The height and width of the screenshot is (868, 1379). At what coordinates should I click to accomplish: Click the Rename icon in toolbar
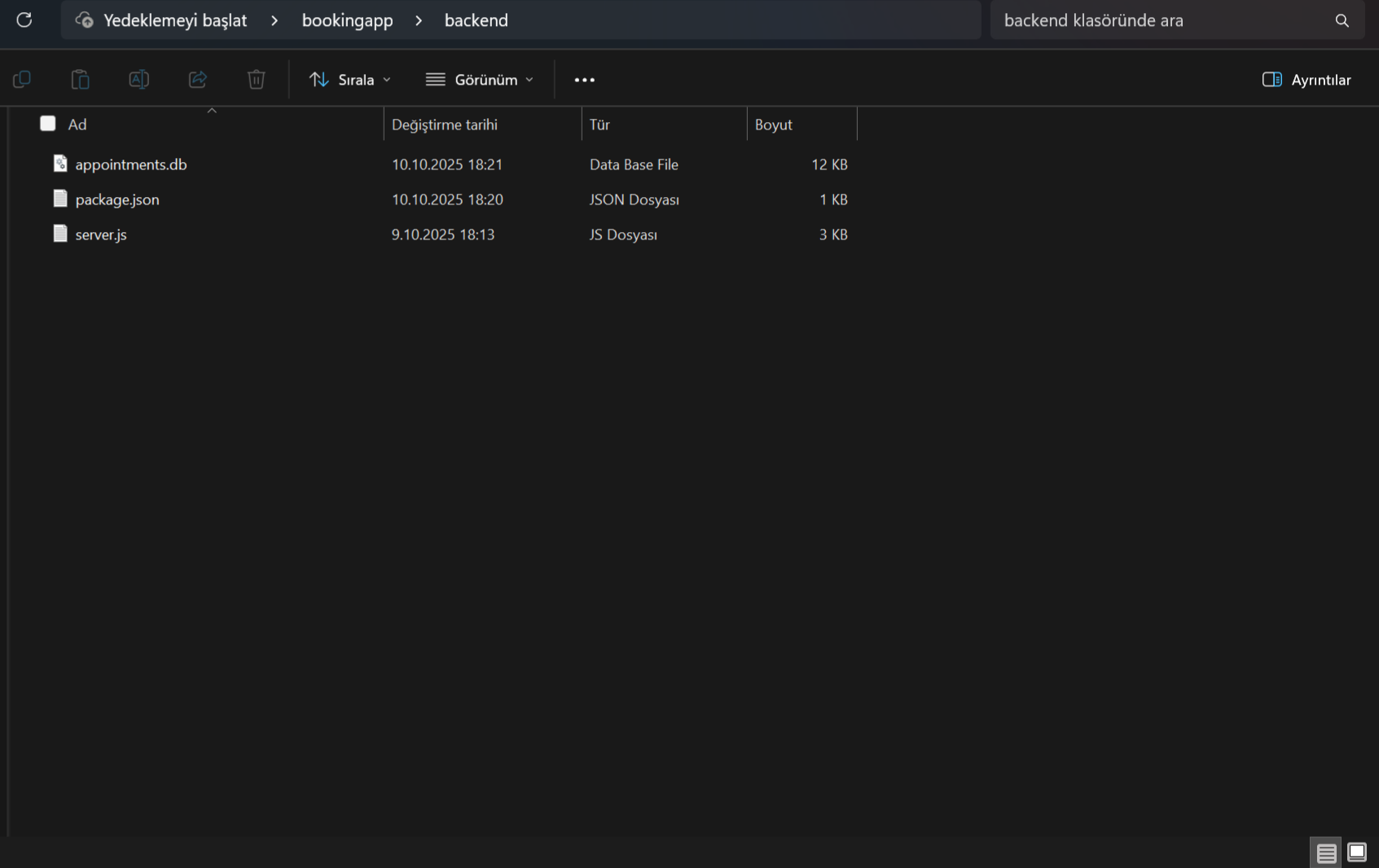tap(138, 80)
